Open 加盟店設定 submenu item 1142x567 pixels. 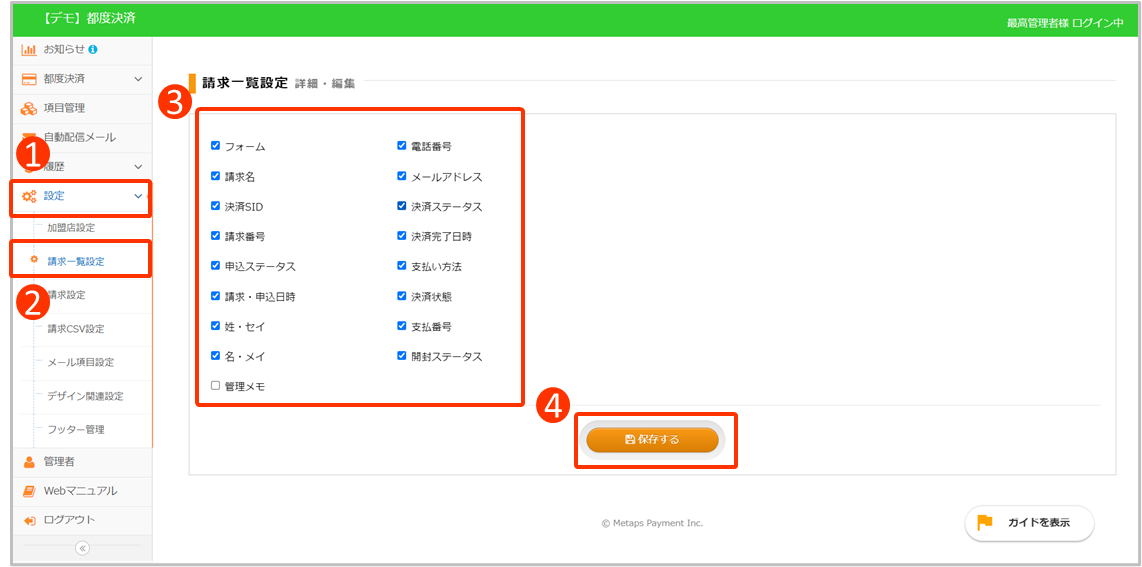click(71, 228)
